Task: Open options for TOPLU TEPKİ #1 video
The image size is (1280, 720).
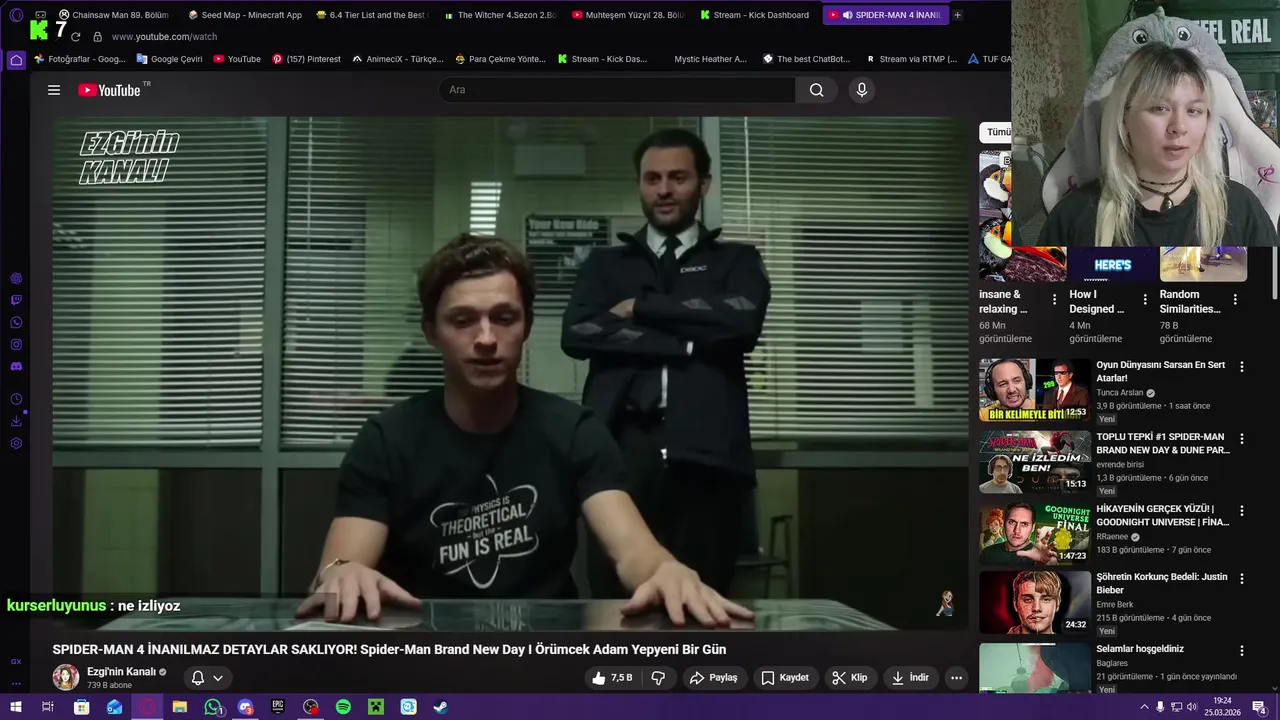Action: tap(1242, 439)
